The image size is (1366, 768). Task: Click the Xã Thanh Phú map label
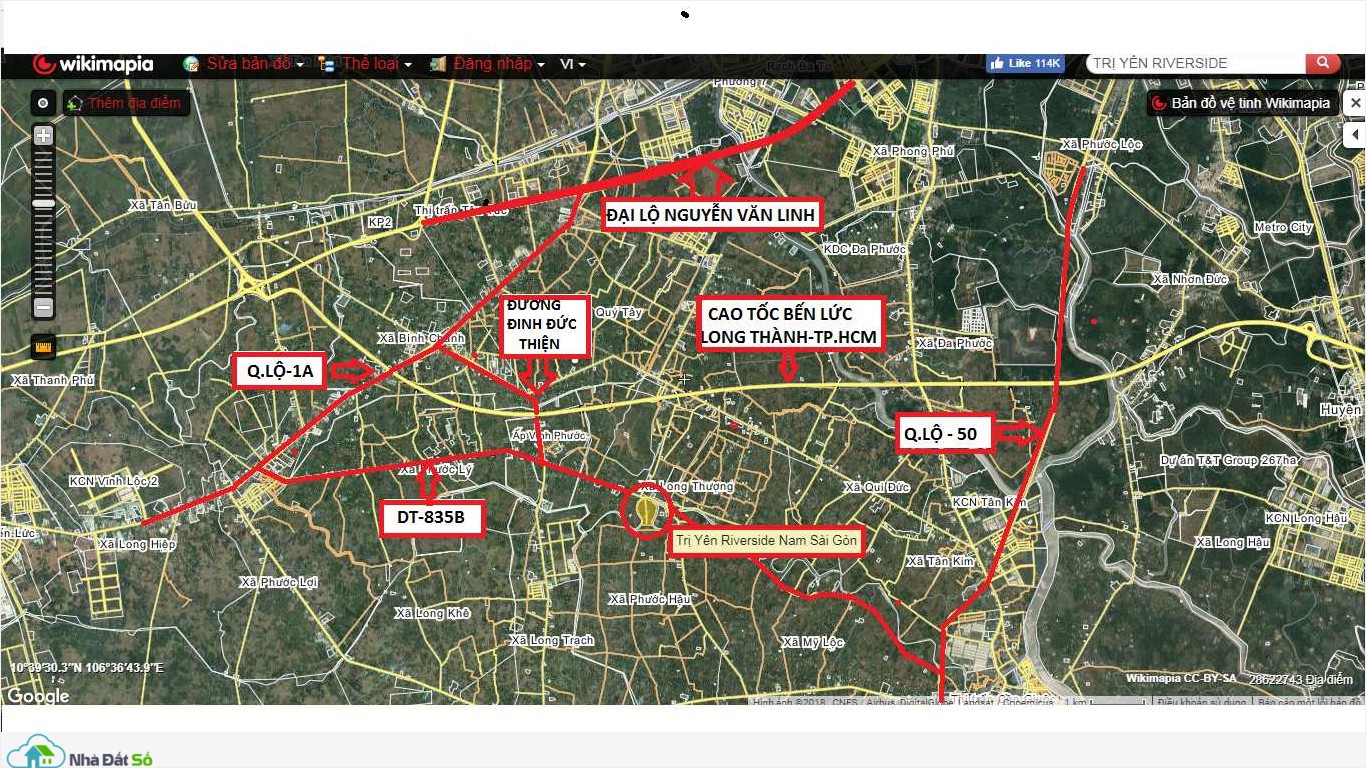click(x=52, y=380)
